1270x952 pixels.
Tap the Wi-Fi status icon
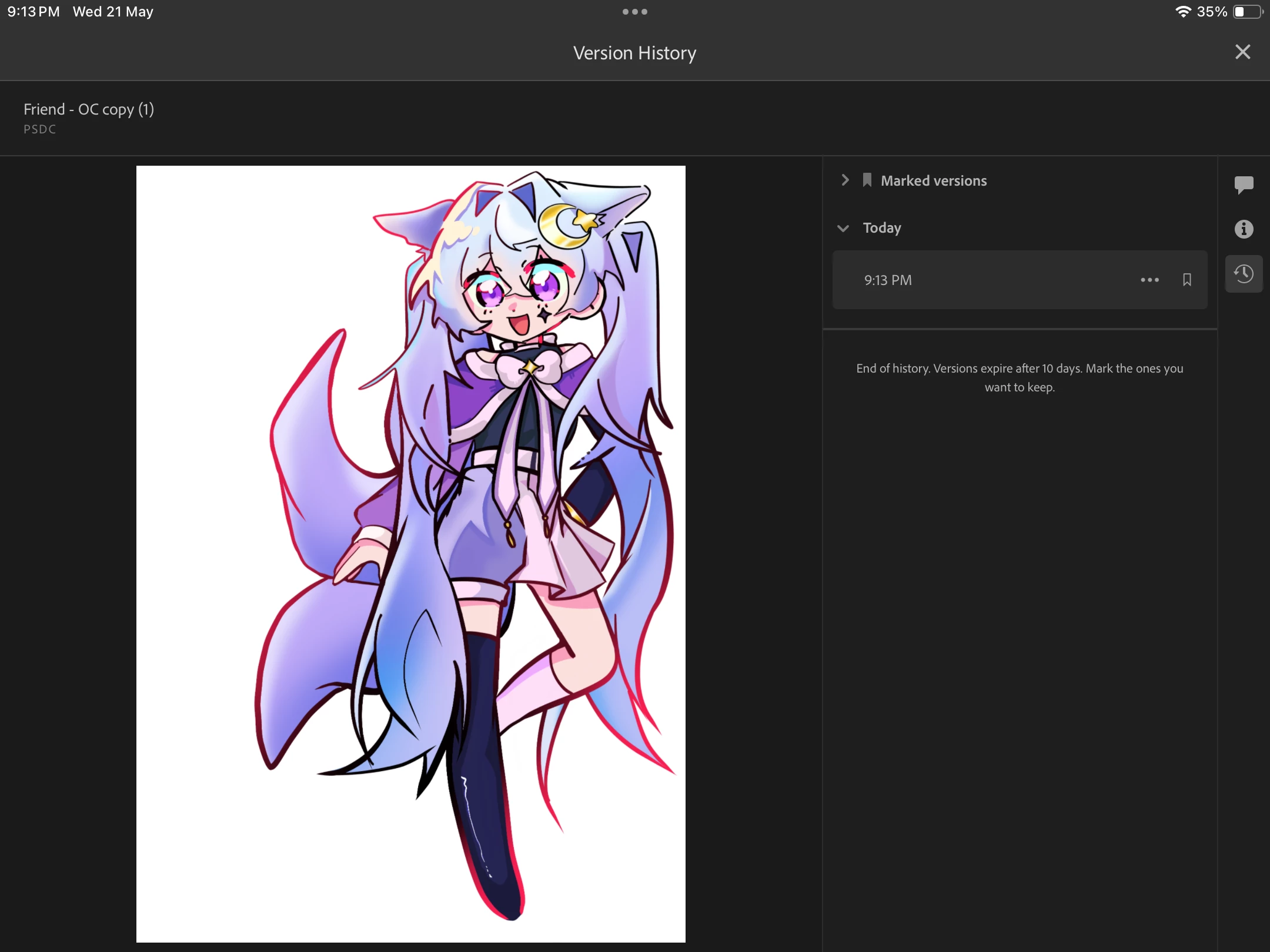[1182, 12]
